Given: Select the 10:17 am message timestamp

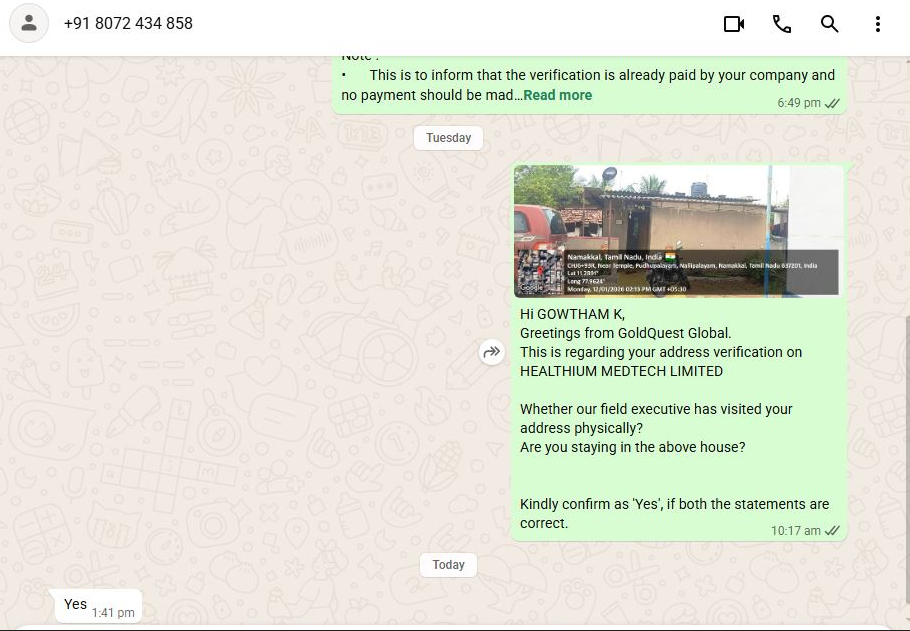Looking at the screenshot, I should [x=795, y=531].
